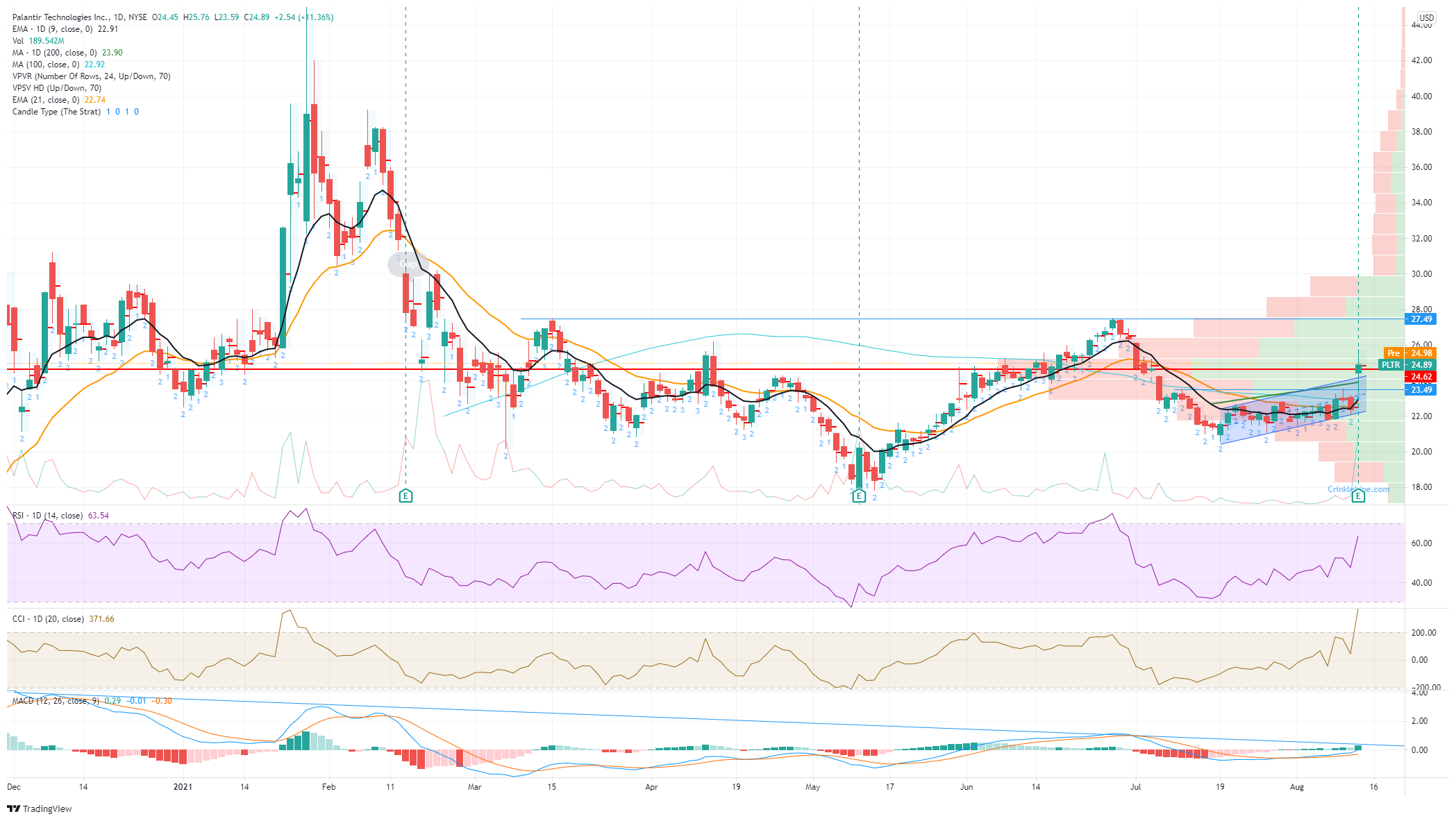Viewport: 1456px width, 821px height.
Task: Click the Jul date axis label
Action: point(1136,787)
